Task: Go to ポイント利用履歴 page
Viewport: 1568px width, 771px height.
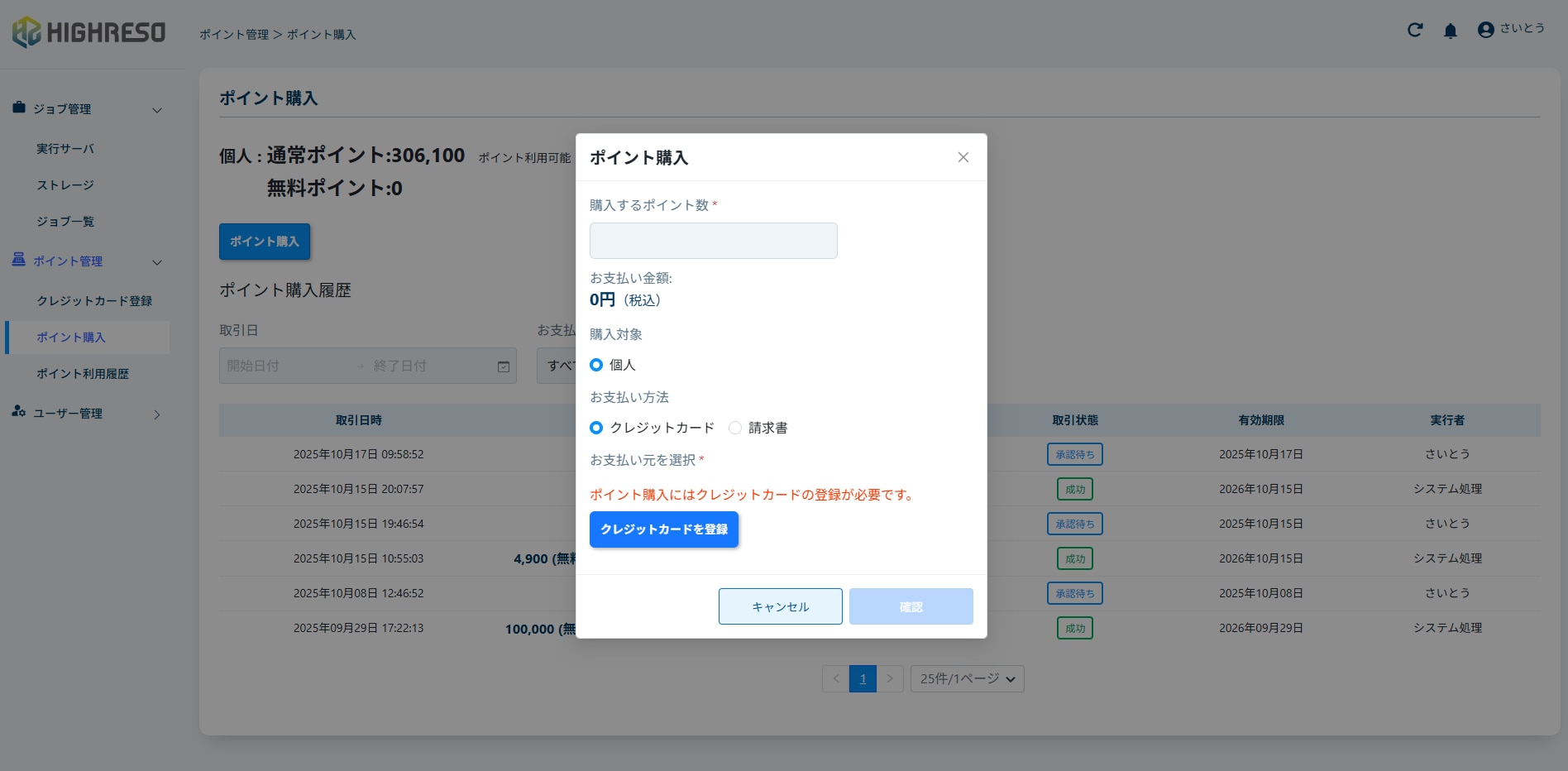Action: tap(83, 374)
